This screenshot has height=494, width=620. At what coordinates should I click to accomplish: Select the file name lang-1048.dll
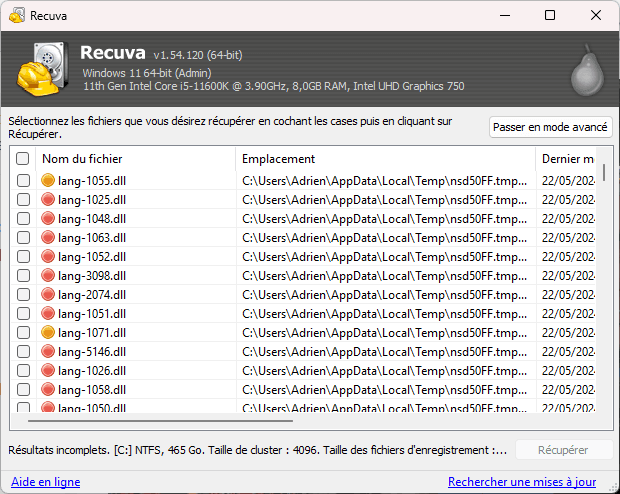92,219
